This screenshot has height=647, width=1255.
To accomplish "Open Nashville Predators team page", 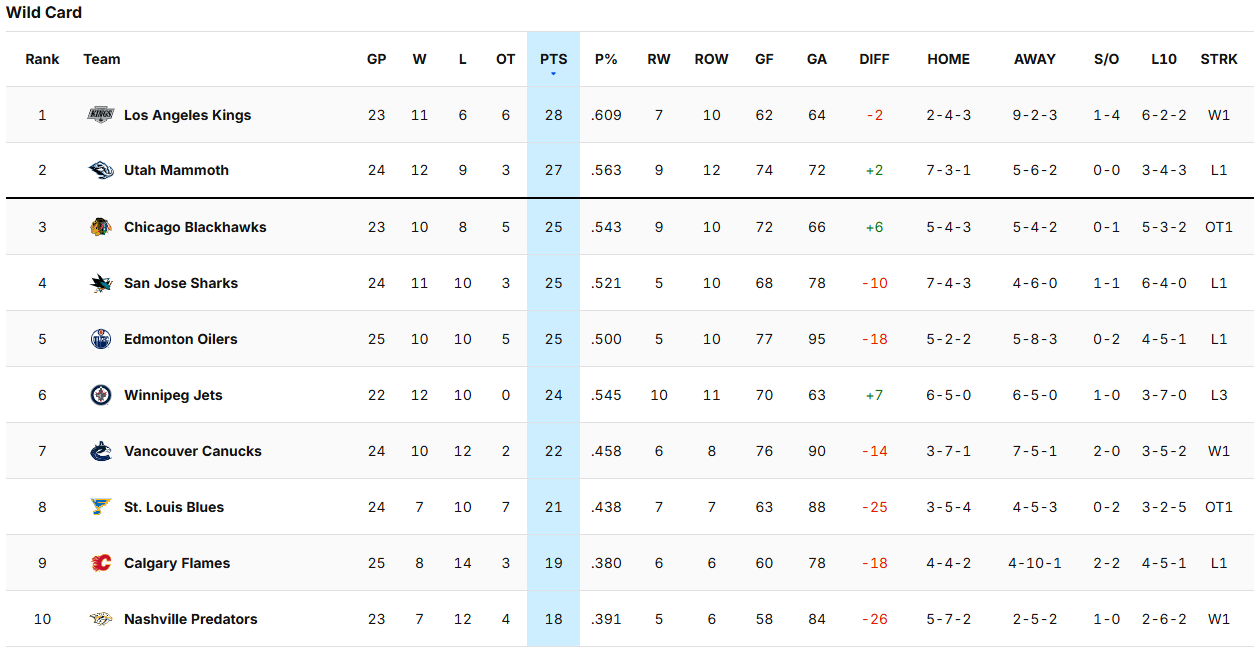I will pyautogui.click(x=190, y=619).
